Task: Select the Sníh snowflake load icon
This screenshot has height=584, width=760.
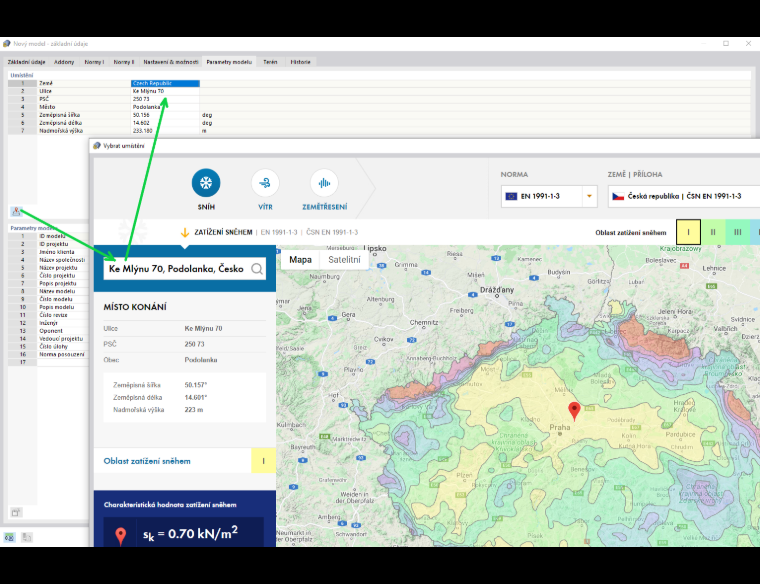Action: click(206, 183)
